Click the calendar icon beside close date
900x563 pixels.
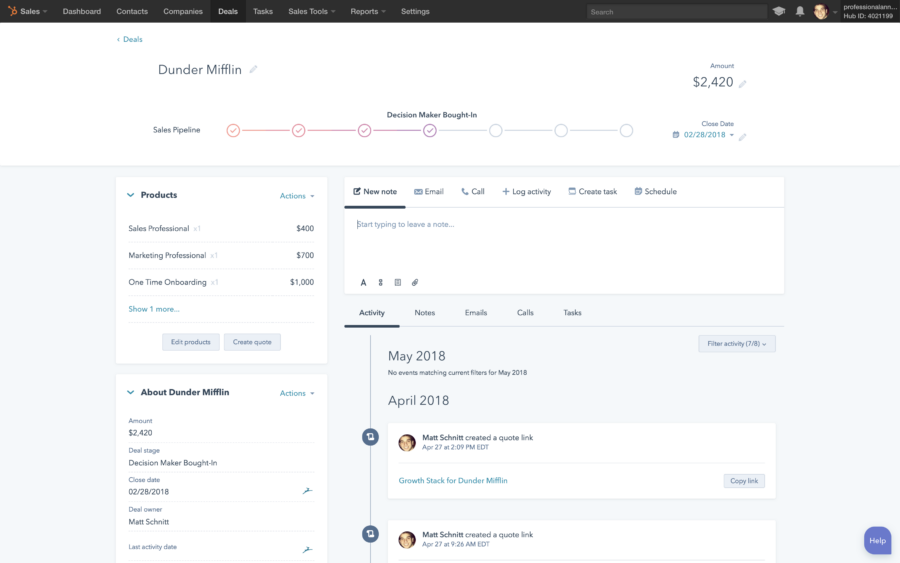point(676,135)
